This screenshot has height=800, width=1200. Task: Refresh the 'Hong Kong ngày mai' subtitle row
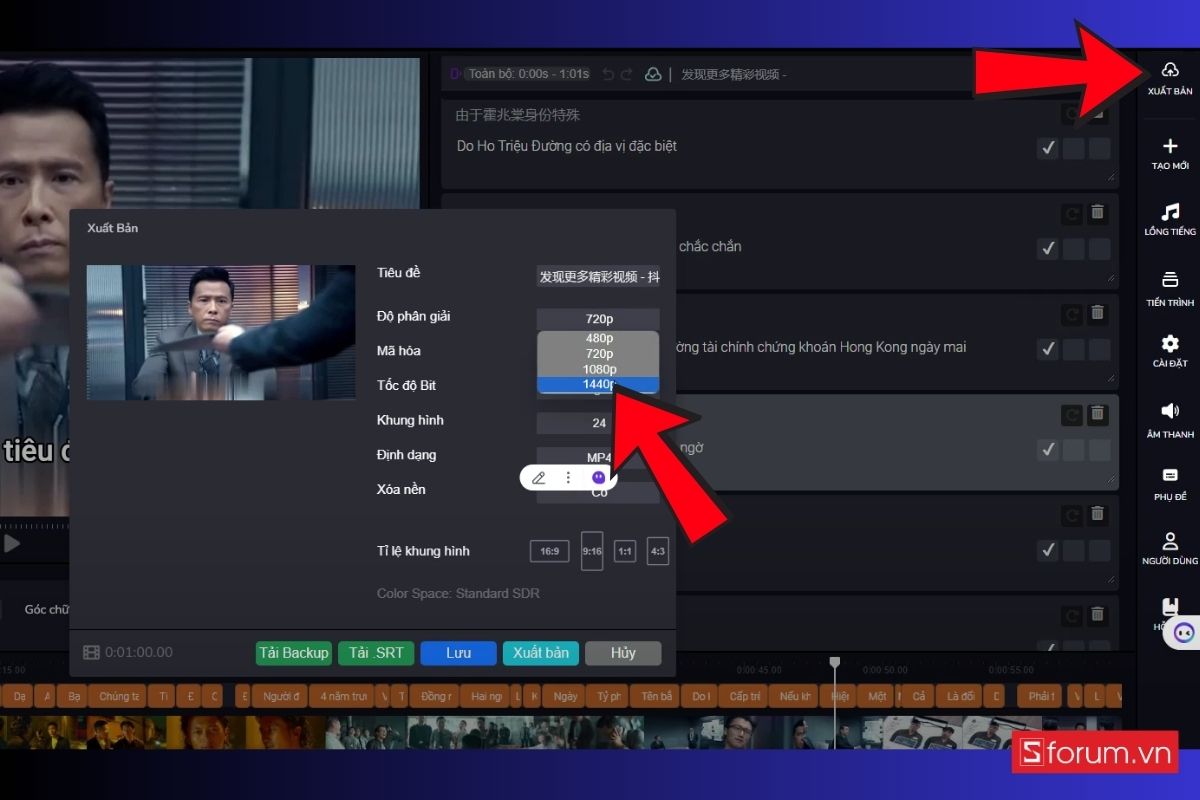(x=1072, y=313)
